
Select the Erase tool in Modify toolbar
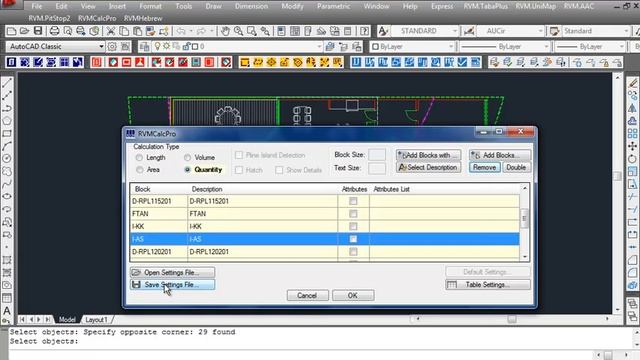[633, 83]
